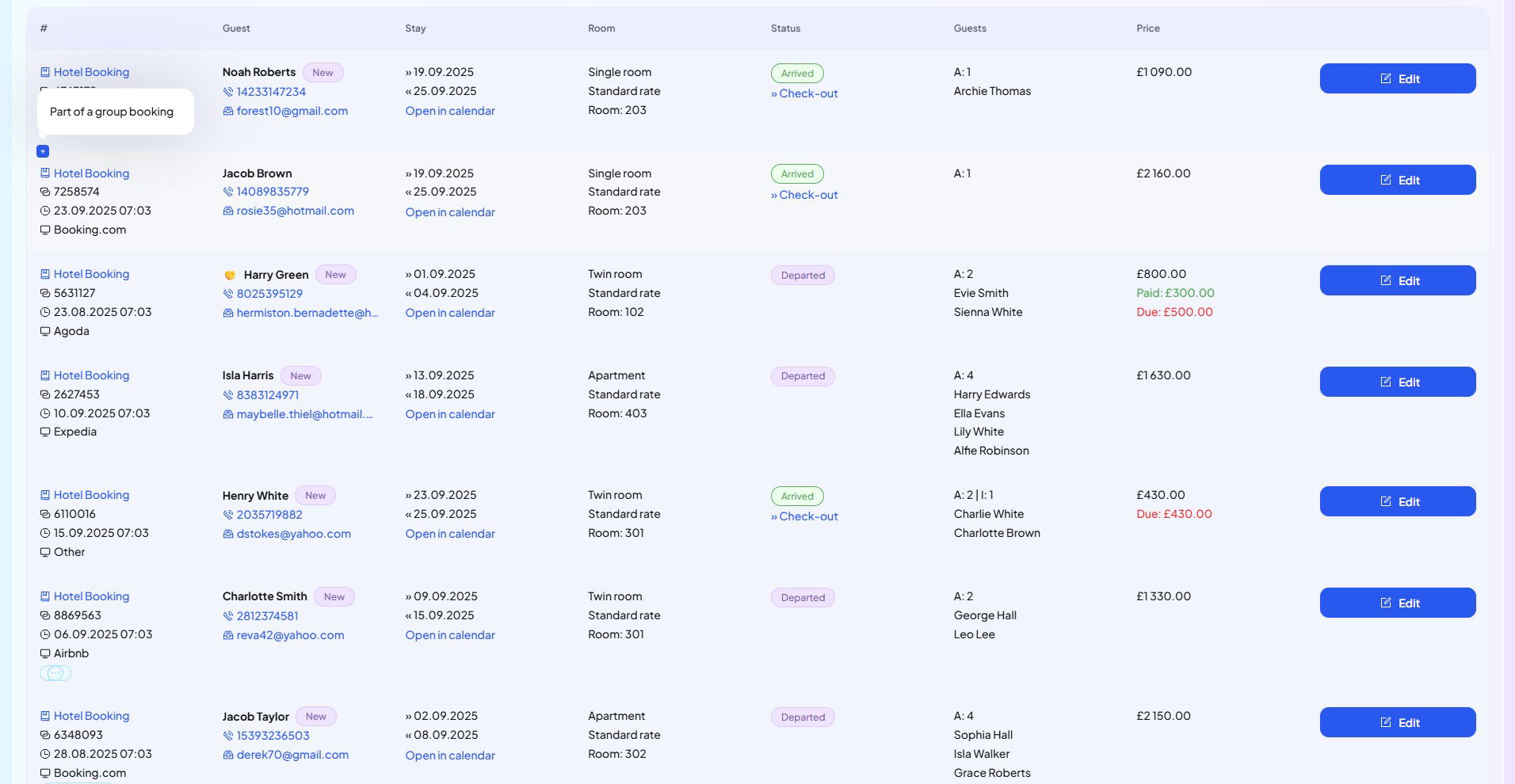1515x784 pixels.
Task: Click the edit pencil icon for Jacob Taylor's booking
Action: pyautogui.click(x=1385, y=722)
